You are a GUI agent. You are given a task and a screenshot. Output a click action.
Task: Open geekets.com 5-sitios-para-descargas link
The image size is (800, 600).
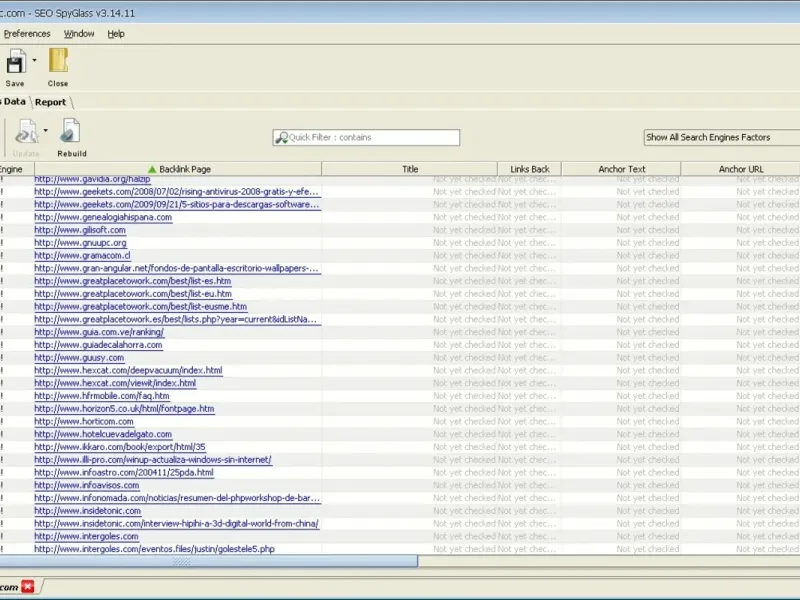click(177, 205)
